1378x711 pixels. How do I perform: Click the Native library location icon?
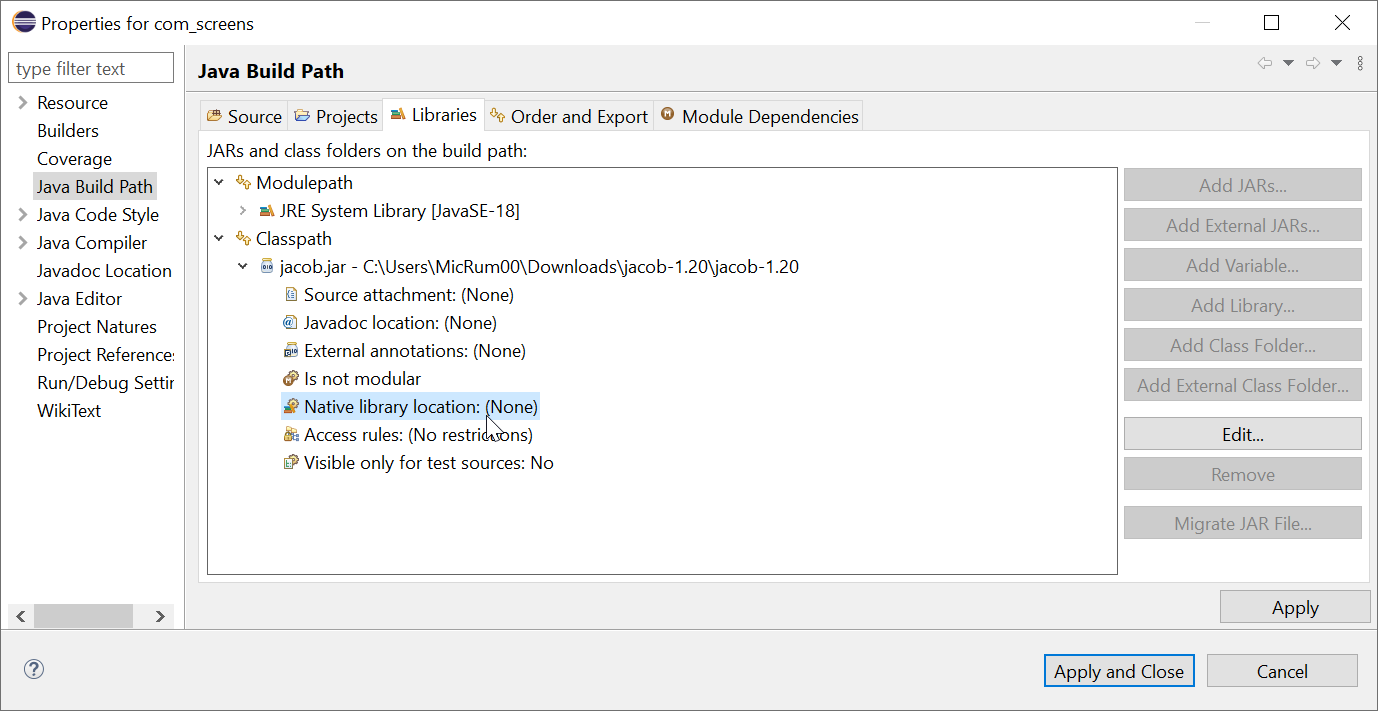(x=291, y=406)
